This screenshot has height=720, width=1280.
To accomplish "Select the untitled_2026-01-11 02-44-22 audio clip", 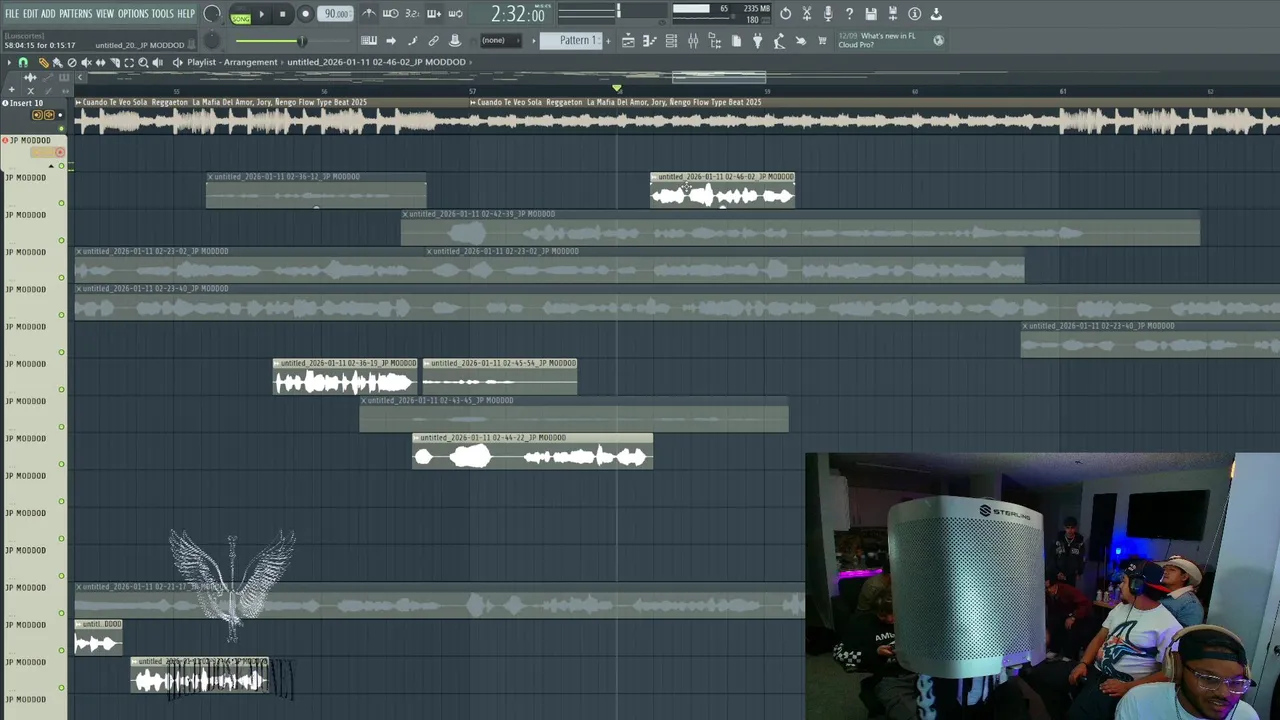I will pyautogui.click(x=533, y=451).
